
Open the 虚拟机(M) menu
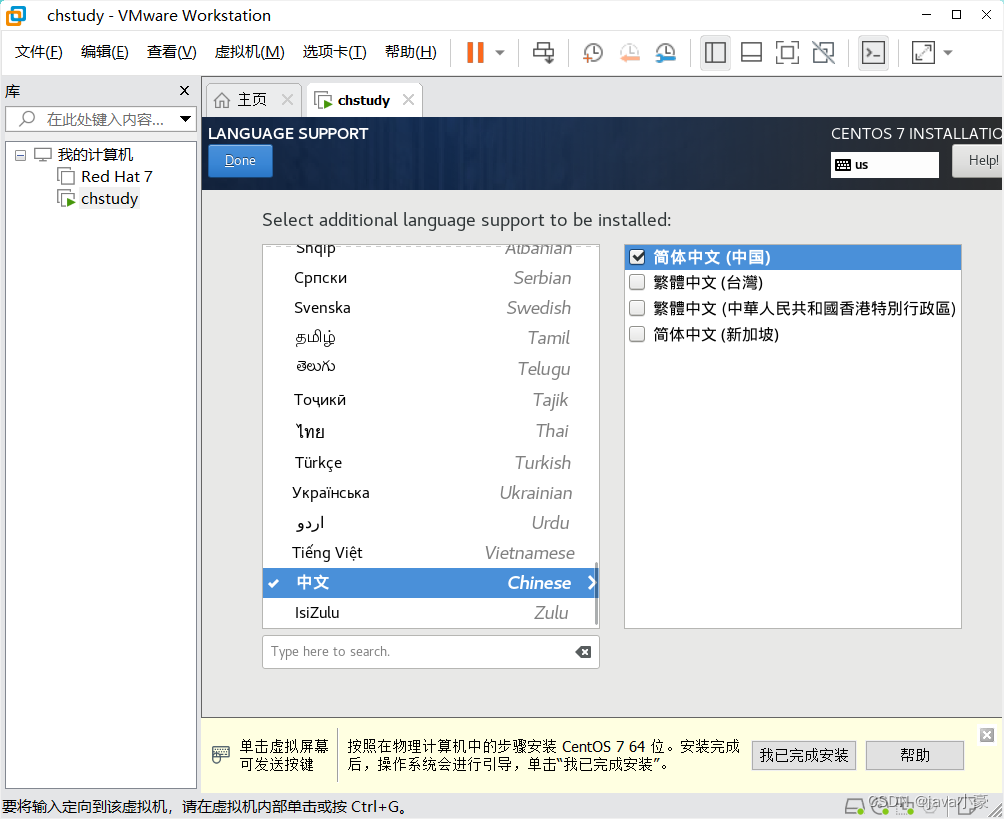pos(249,52)
